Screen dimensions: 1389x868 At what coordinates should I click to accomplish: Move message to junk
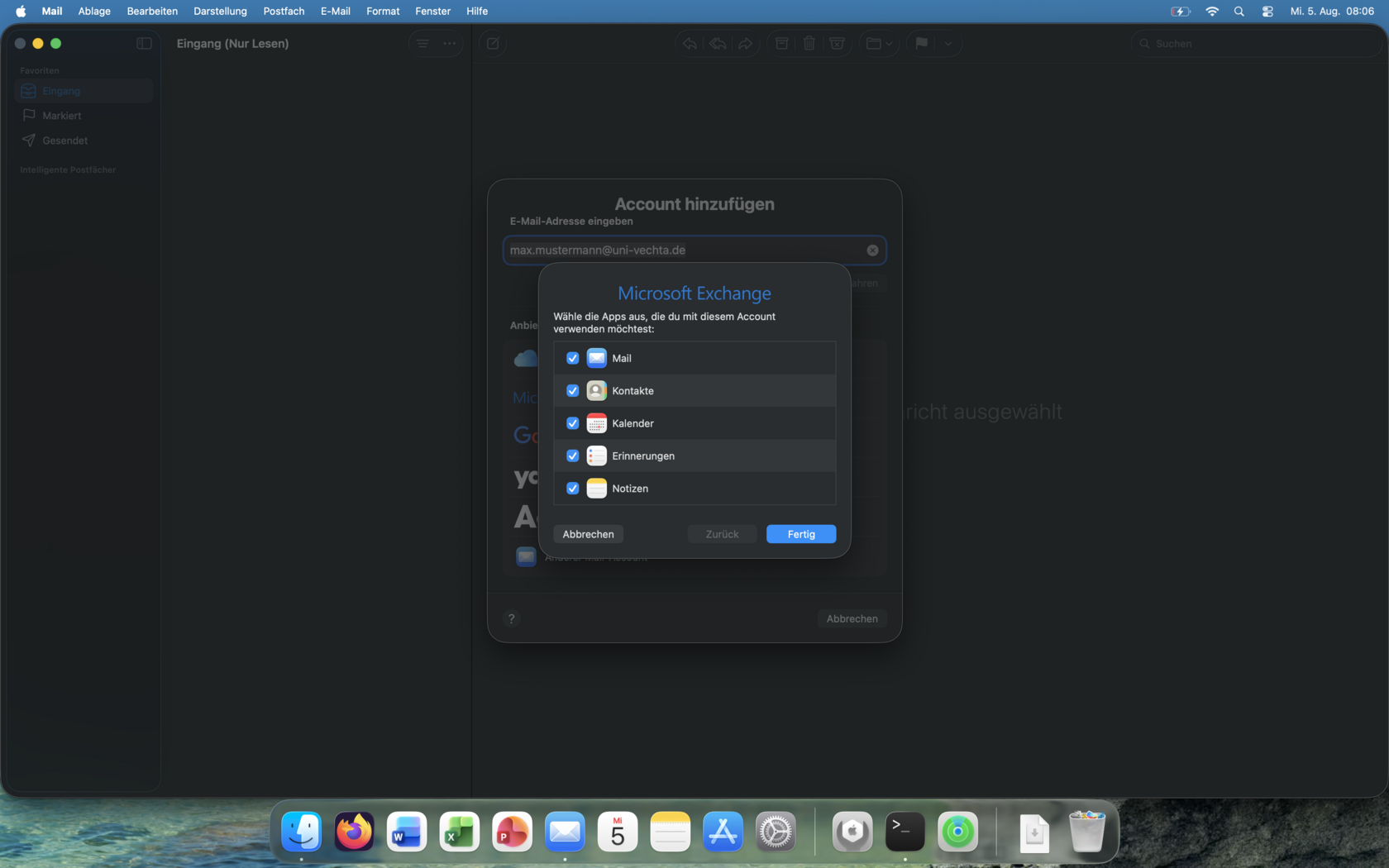point(837,43)
